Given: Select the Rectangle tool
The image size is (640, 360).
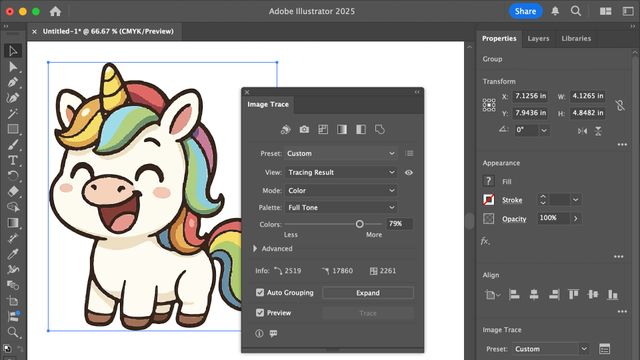Looking at the screenshot, I should pos(13,129).
